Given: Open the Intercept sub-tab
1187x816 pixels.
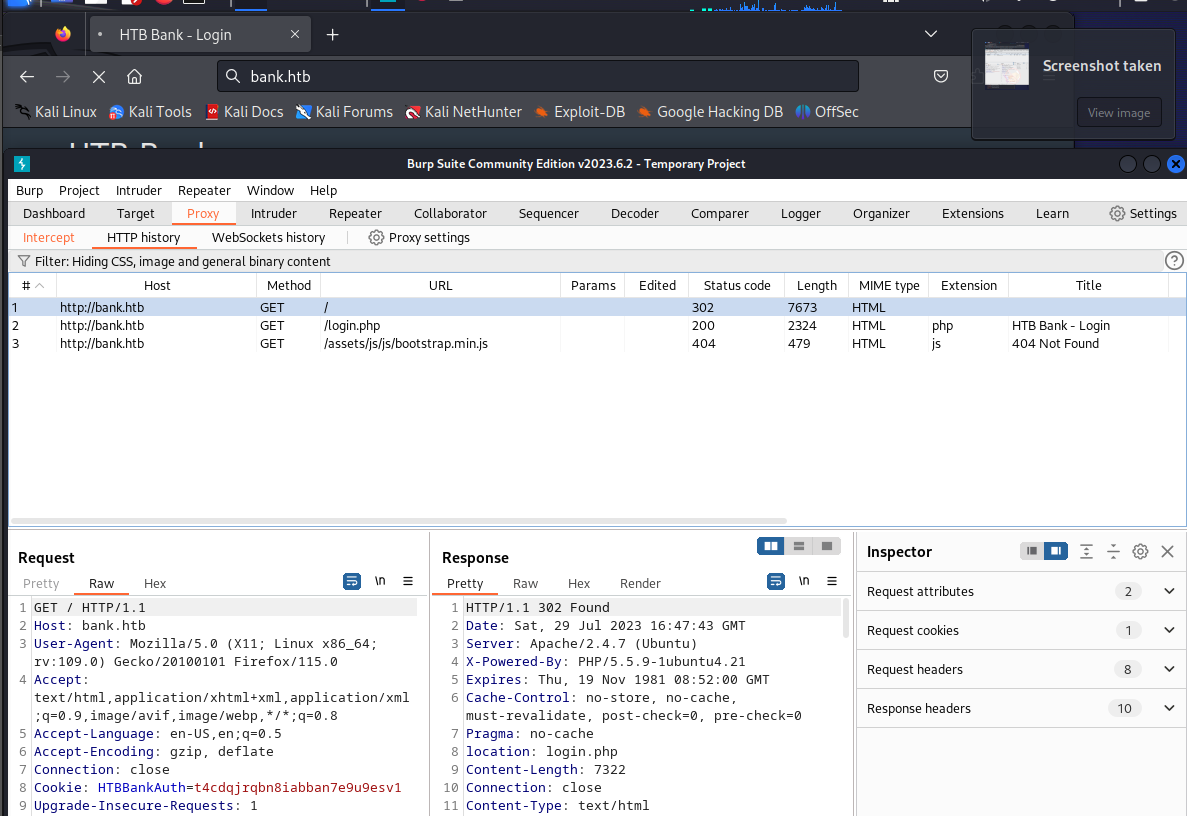Looking at the screenshot, I should 48,238.
